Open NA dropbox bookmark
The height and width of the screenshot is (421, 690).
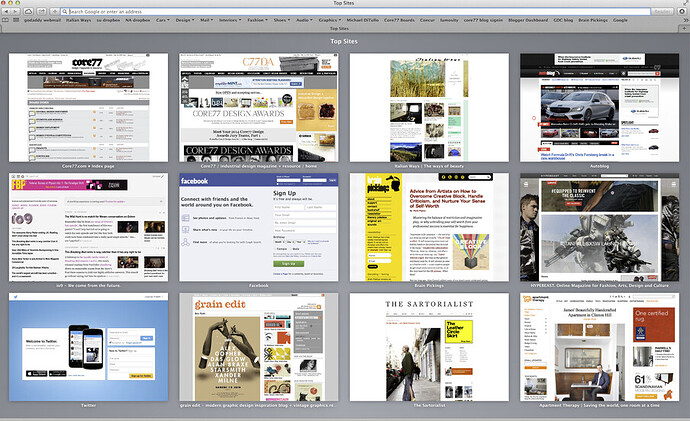click(138, 20)
